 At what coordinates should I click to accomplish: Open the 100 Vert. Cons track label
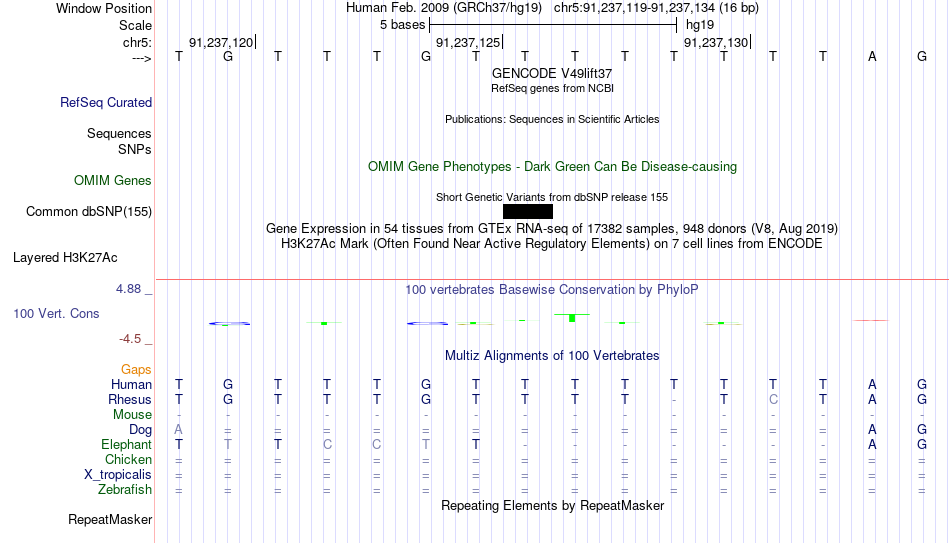pyautogui.click(x=56, y=313)
